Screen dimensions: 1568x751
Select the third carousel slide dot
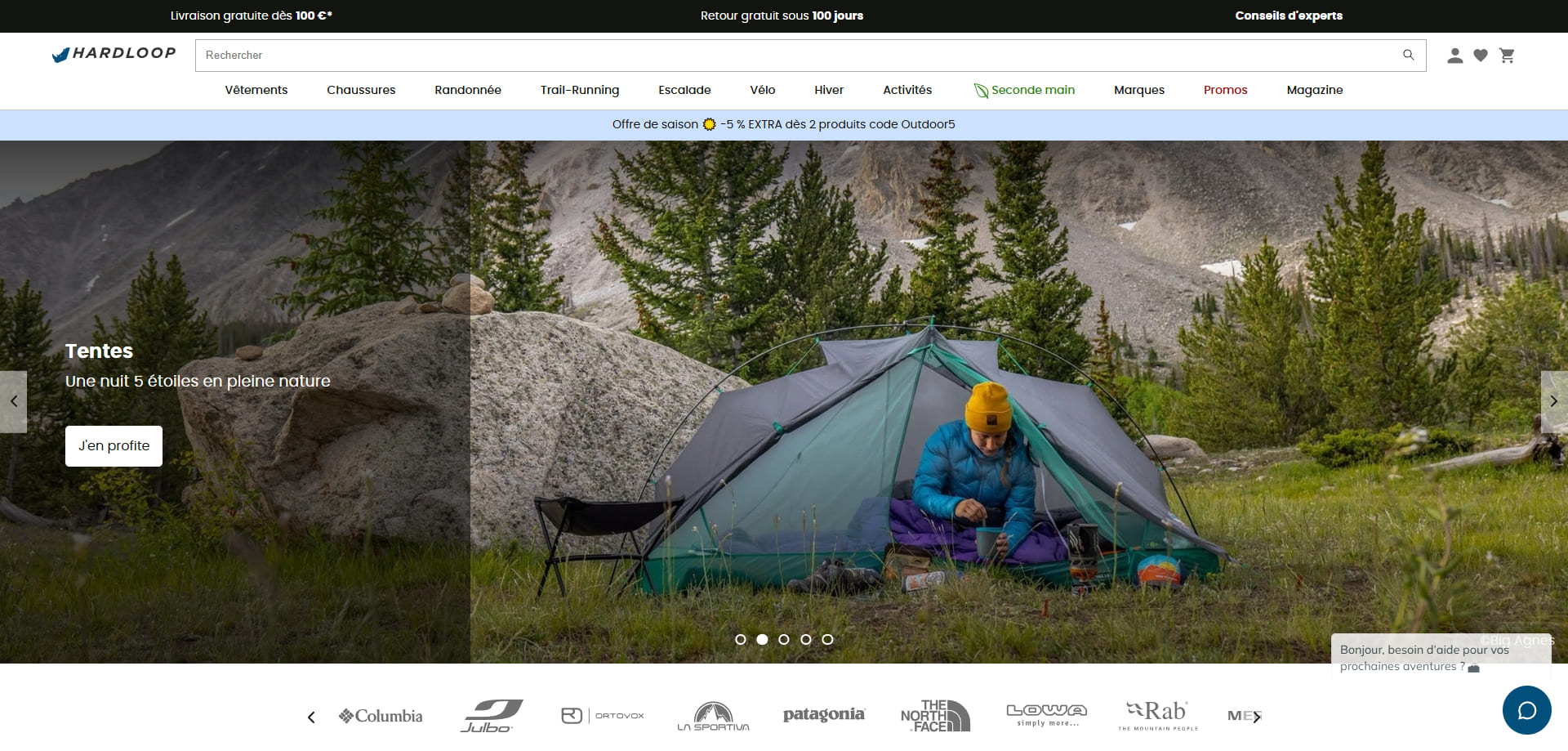[x=784, y=640]
